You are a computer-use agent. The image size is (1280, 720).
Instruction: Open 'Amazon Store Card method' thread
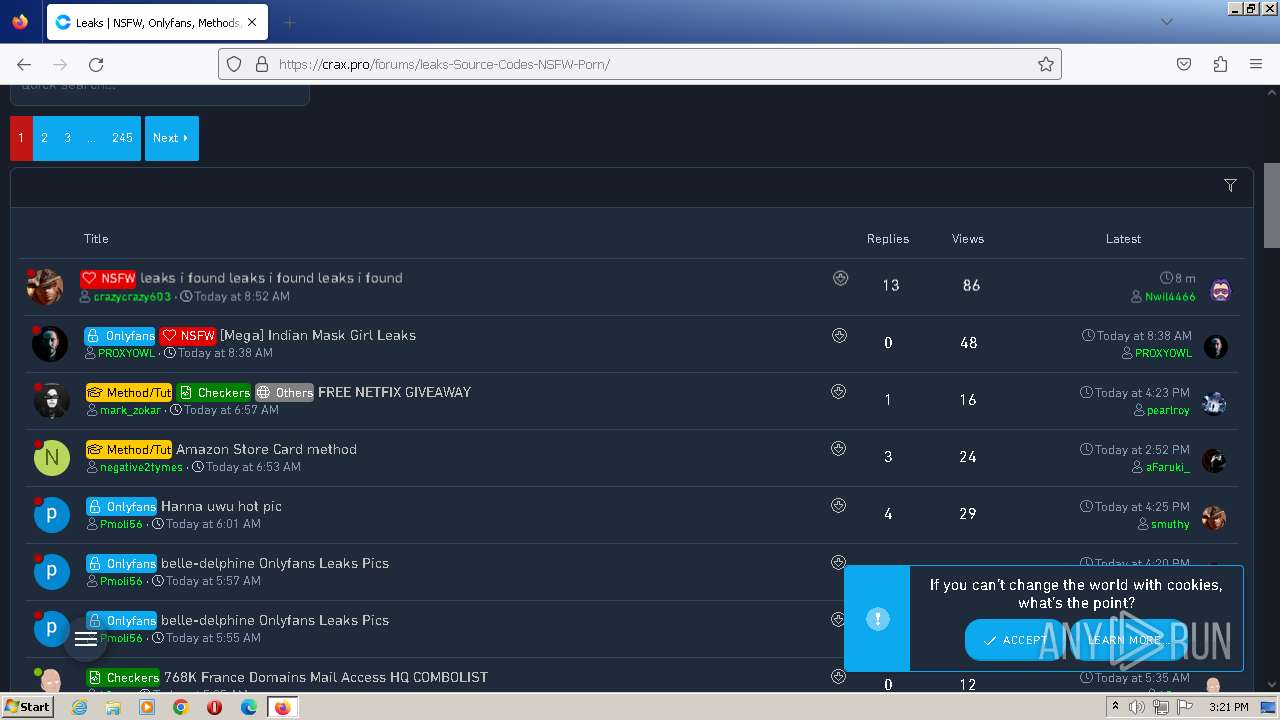click(x=266, y=449)
